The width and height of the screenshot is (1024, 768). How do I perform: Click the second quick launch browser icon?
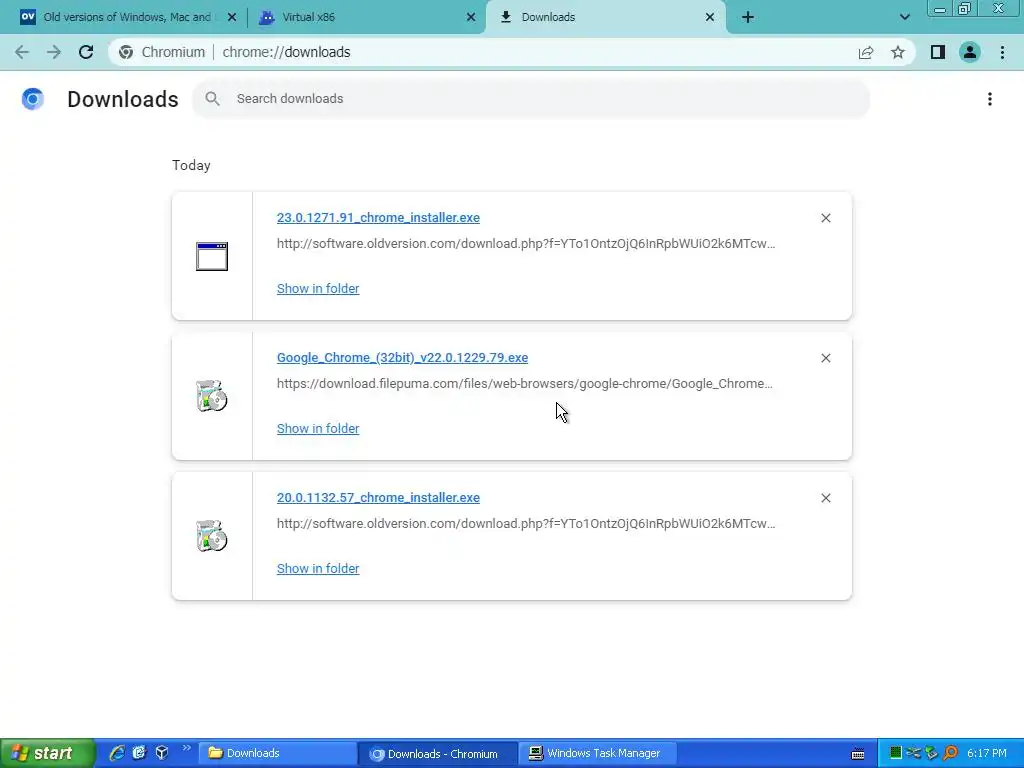[139, 753]
